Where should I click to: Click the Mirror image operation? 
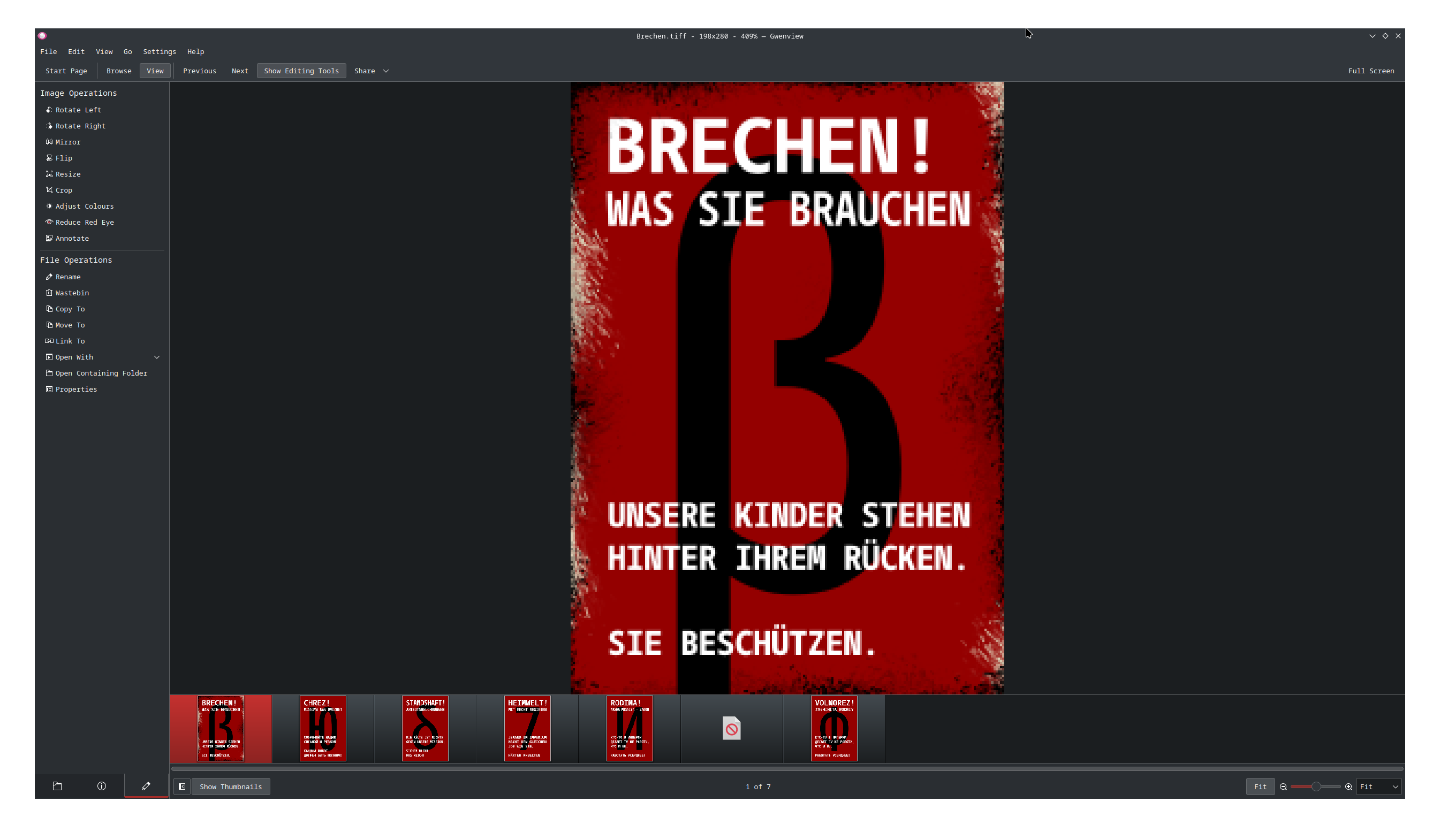[x=67, y=142]
